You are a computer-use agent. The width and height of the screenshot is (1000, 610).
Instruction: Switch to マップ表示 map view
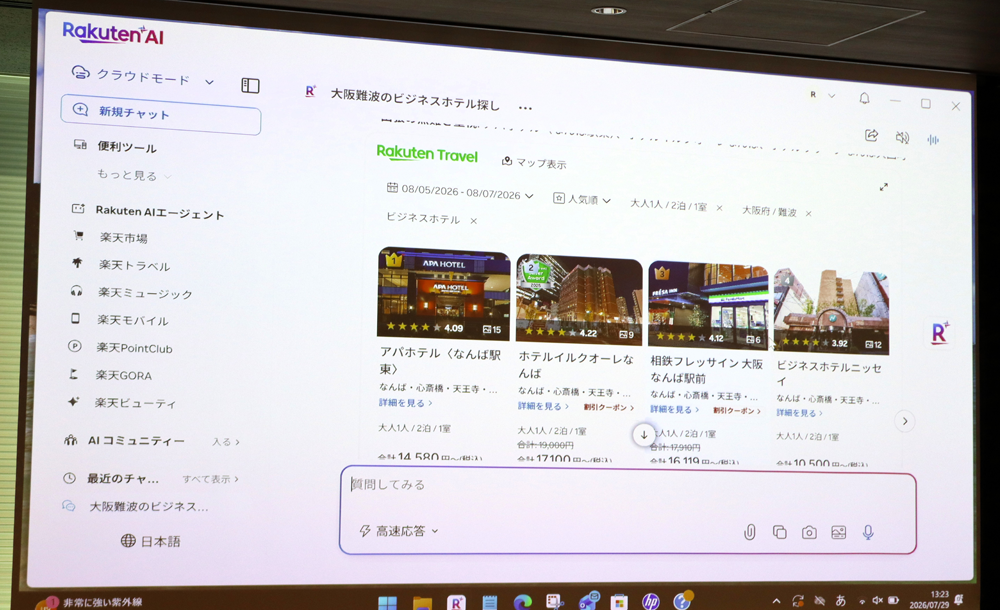point(534,163)
